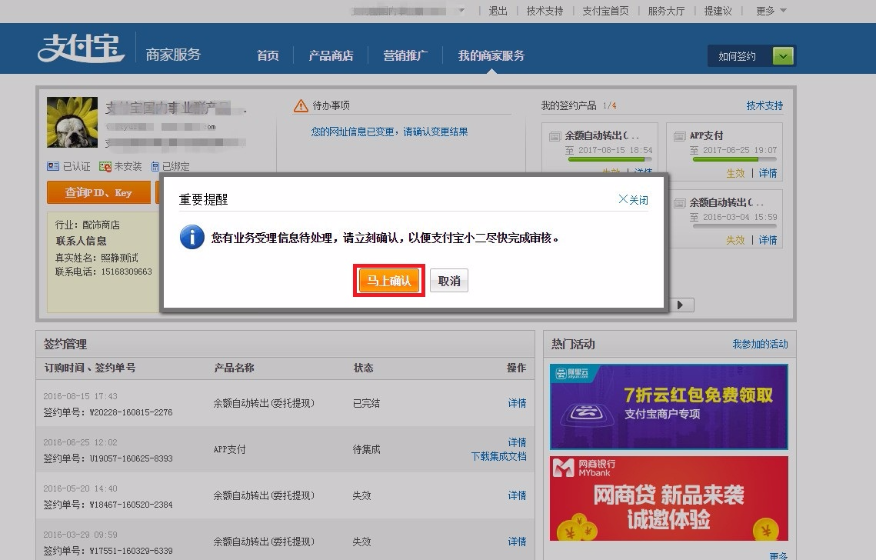The width and height of the screenshot is (876, 560).
Task: Open 我参加的活动 link
Action: pyautogui.click(x=760, y=344)
